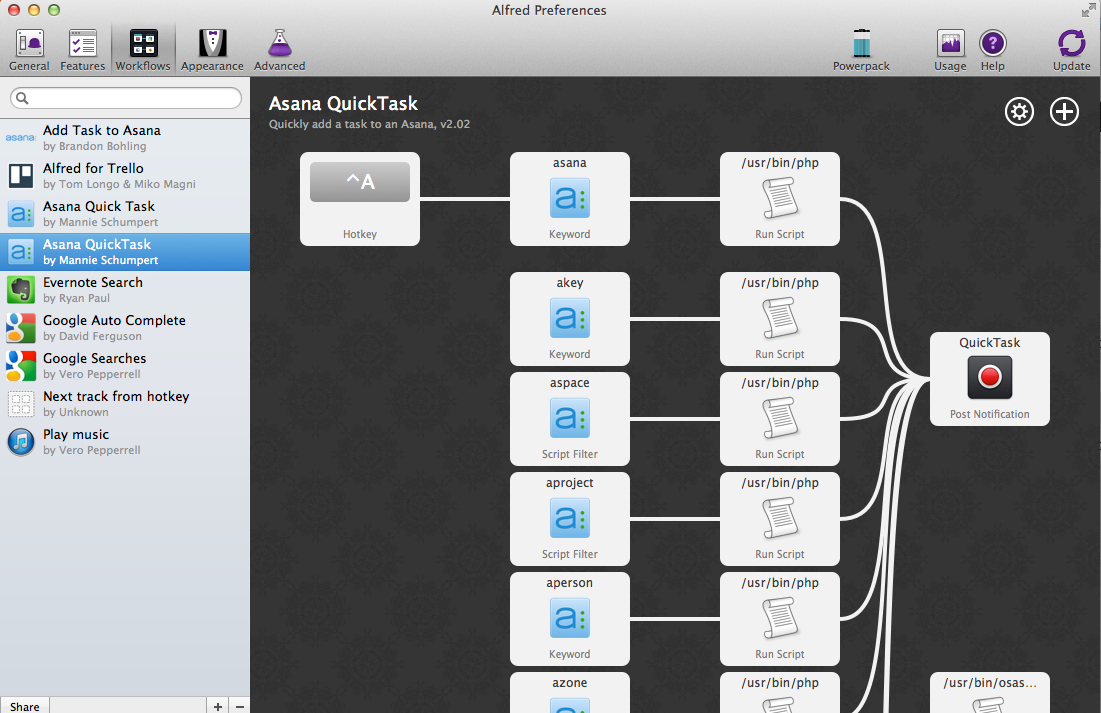Click Run Script node connected to asana
The height and width of the screenshot is (713, 1101).
[x=779, y=199]
